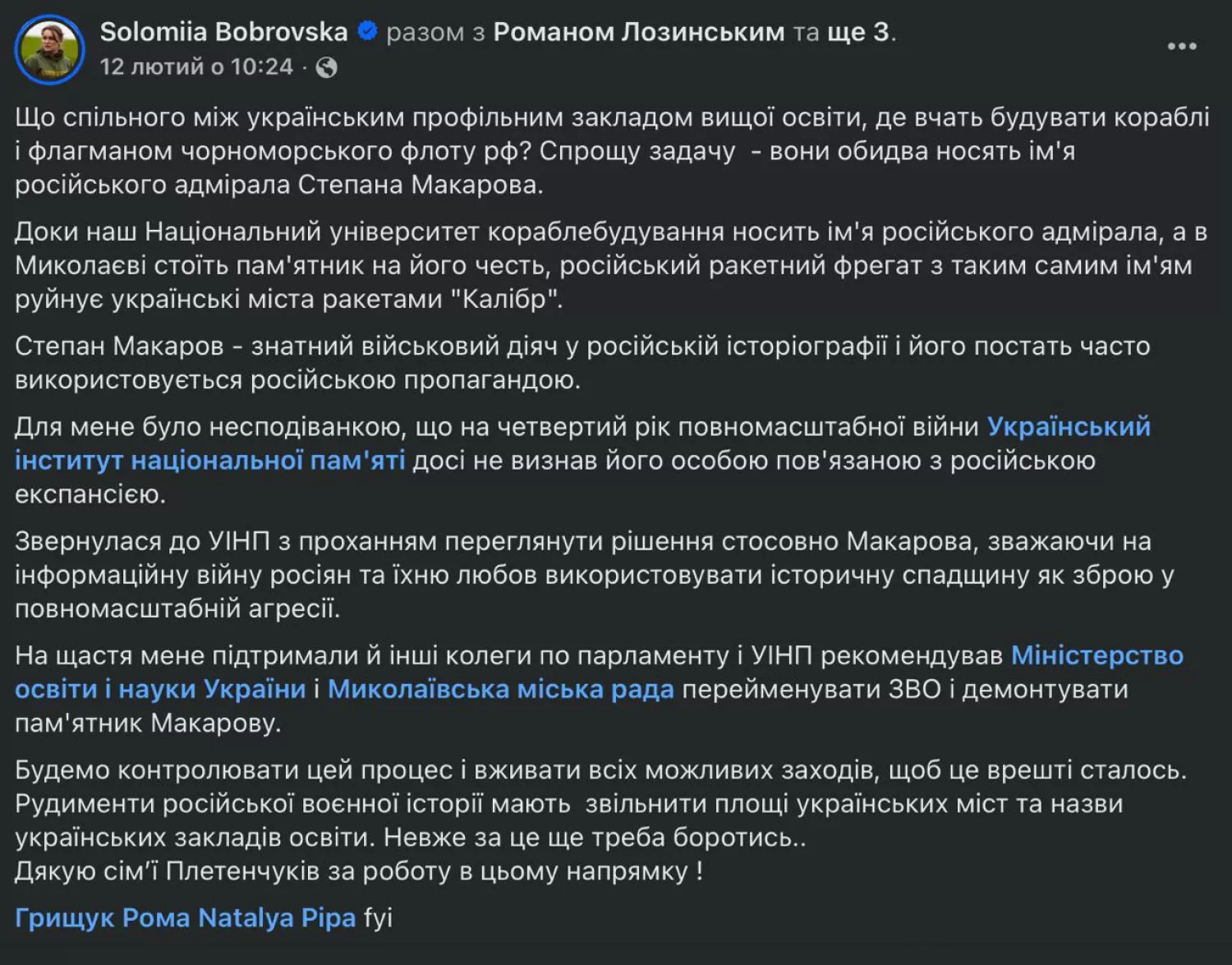Click the globe audience icon near the timestamp
Viewport: 1232px width, 965px height.
click(328, 67)
